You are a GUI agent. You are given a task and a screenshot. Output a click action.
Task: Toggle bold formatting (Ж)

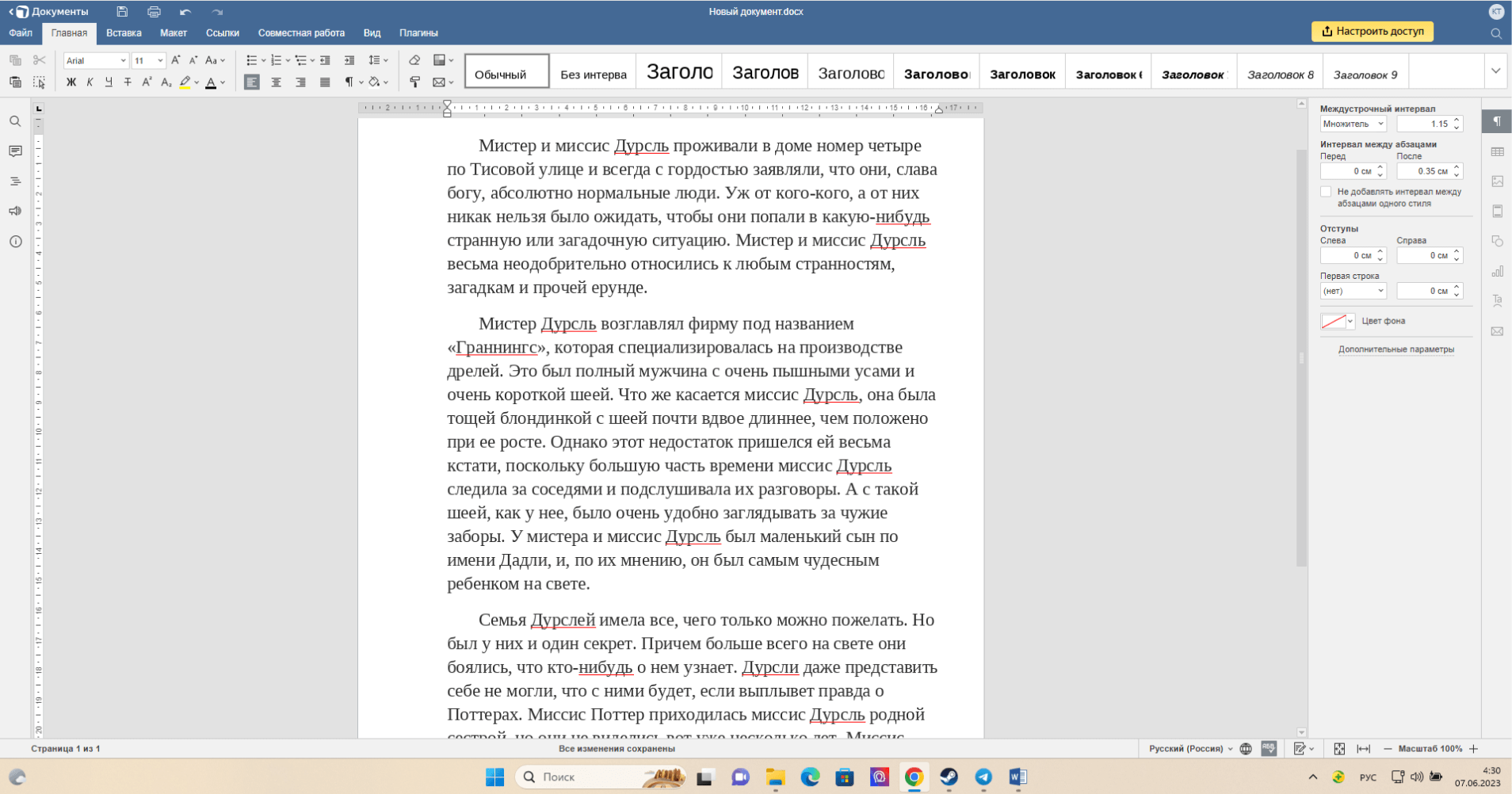71,82
